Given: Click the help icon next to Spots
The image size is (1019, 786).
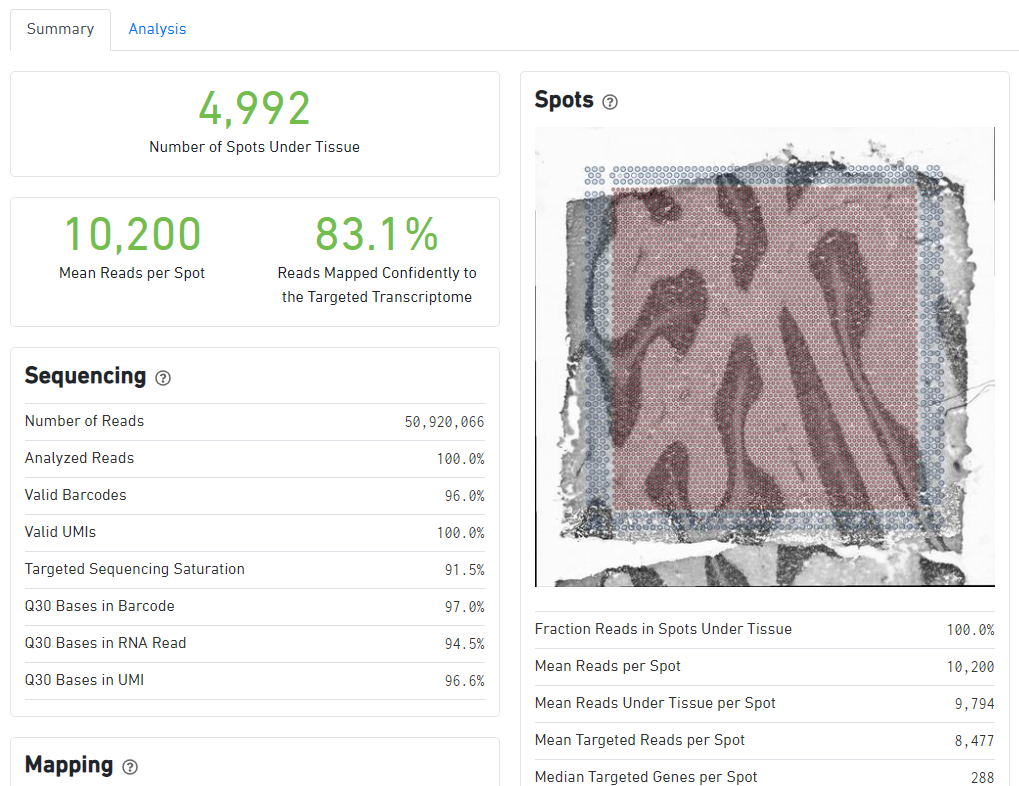Looking at the screenshot, I should click(x=610, y=102).
